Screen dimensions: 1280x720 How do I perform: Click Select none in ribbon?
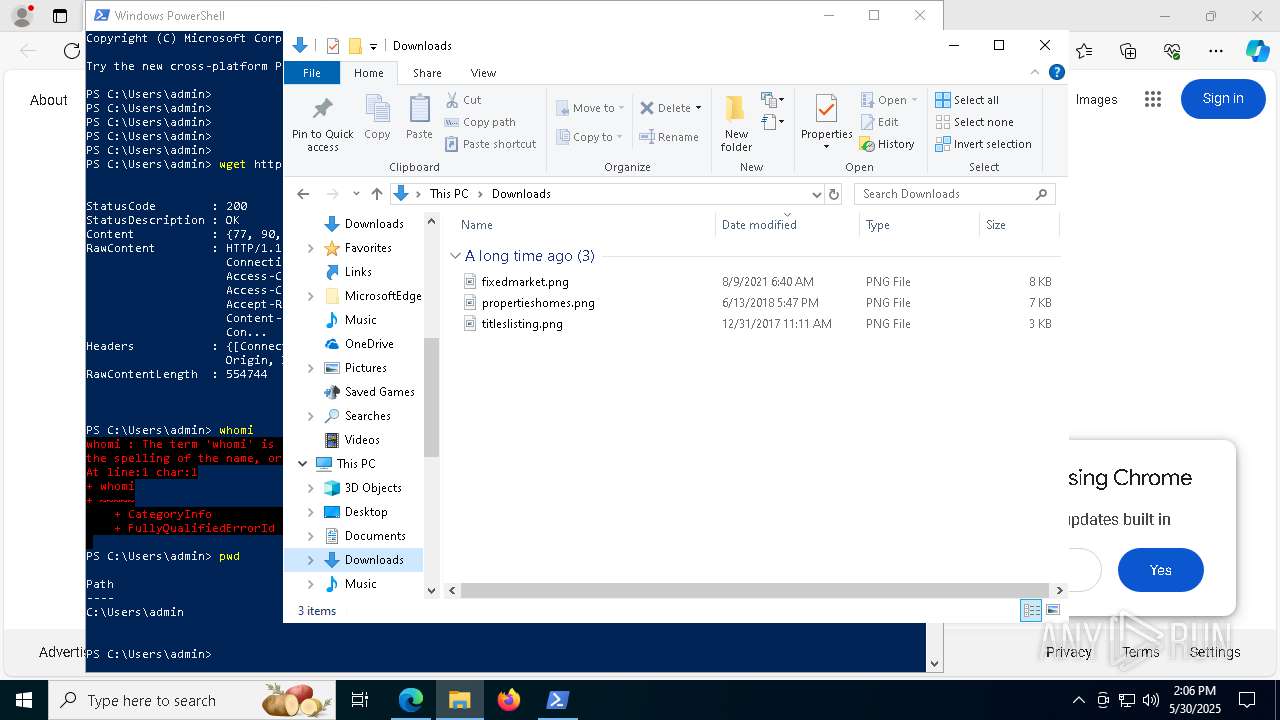coord(975,122)
